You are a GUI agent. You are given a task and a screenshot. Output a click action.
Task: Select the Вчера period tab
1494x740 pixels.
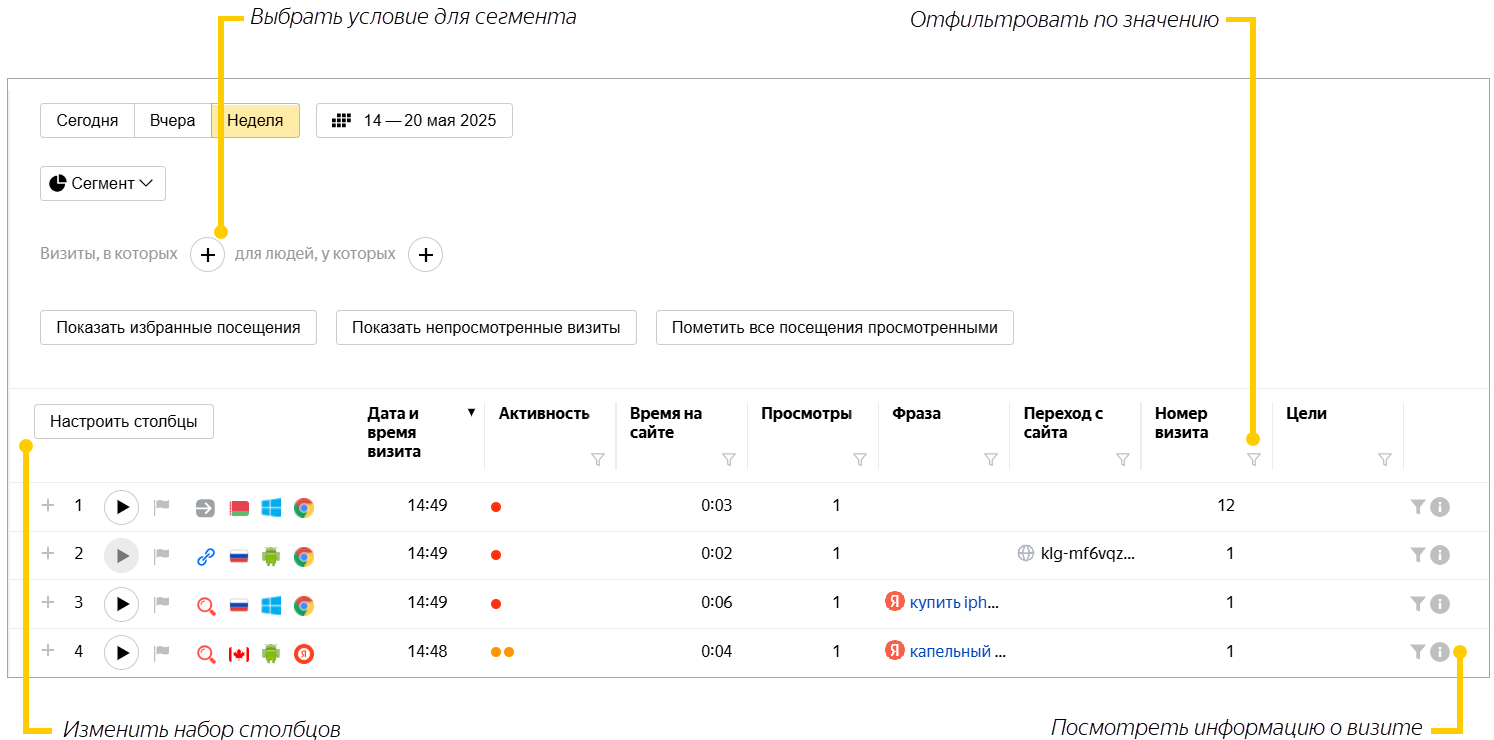coord(172,121)
